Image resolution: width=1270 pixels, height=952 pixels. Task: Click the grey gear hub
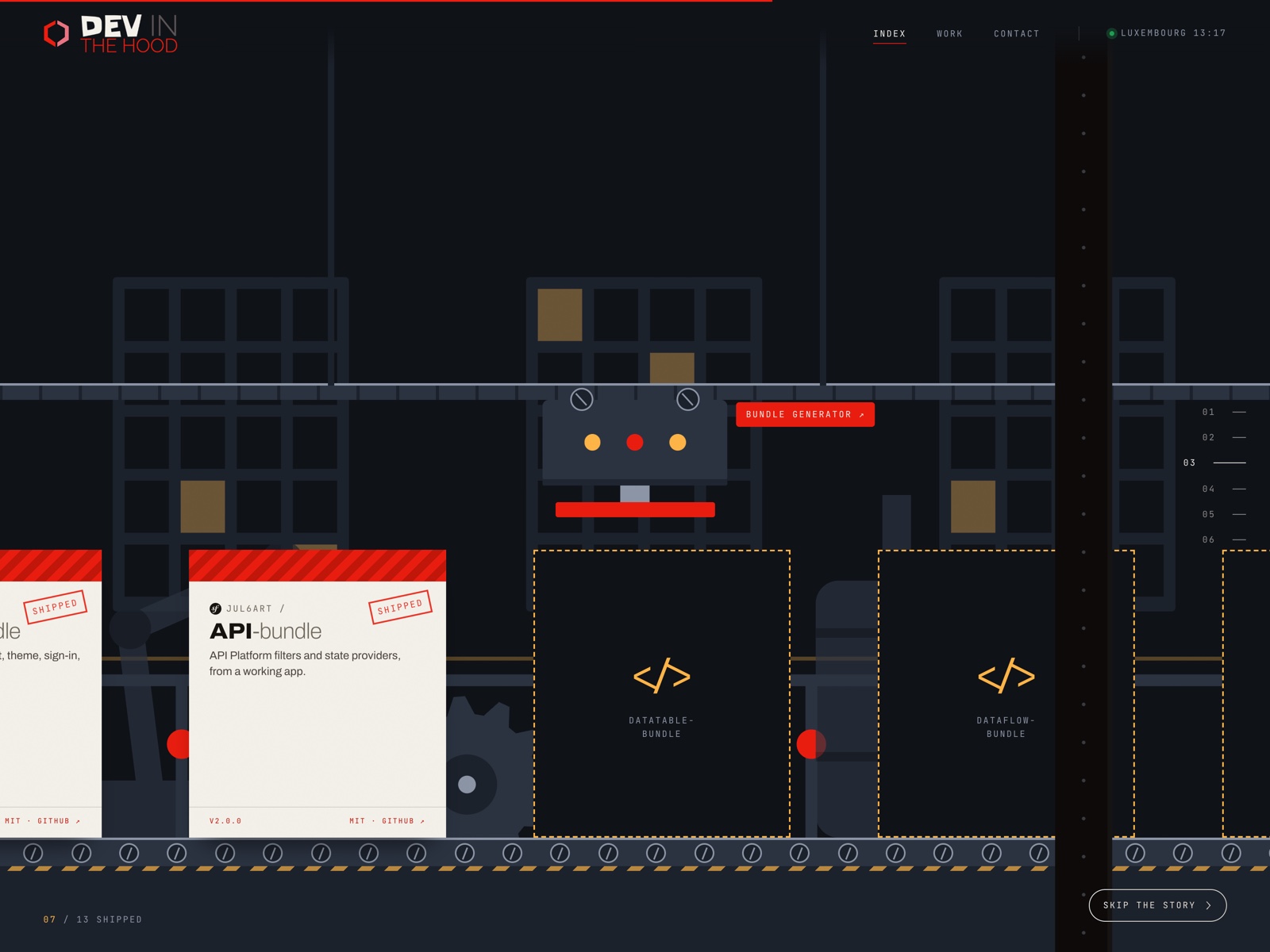468,785
